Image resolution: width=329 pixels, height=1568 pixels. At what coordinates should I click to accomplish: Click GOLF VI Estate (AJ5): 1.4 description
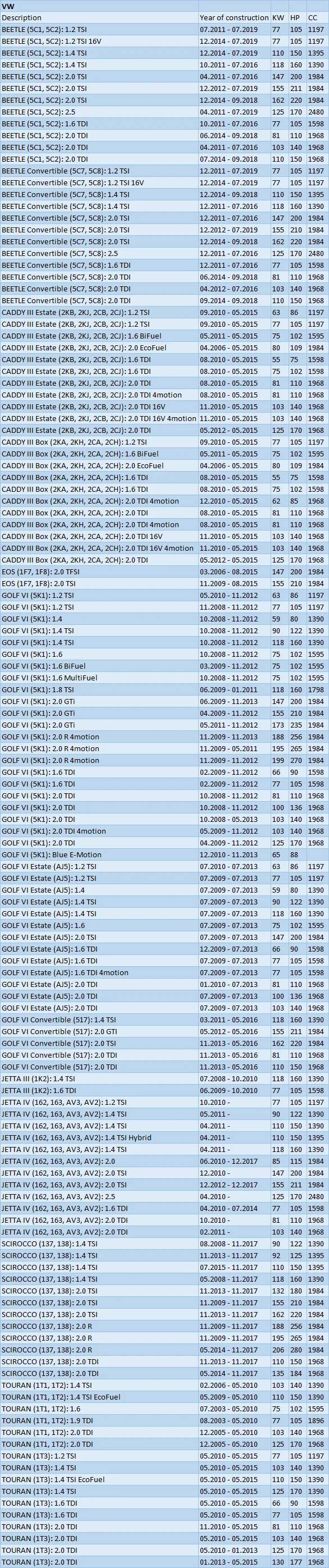tap(43, 890)
